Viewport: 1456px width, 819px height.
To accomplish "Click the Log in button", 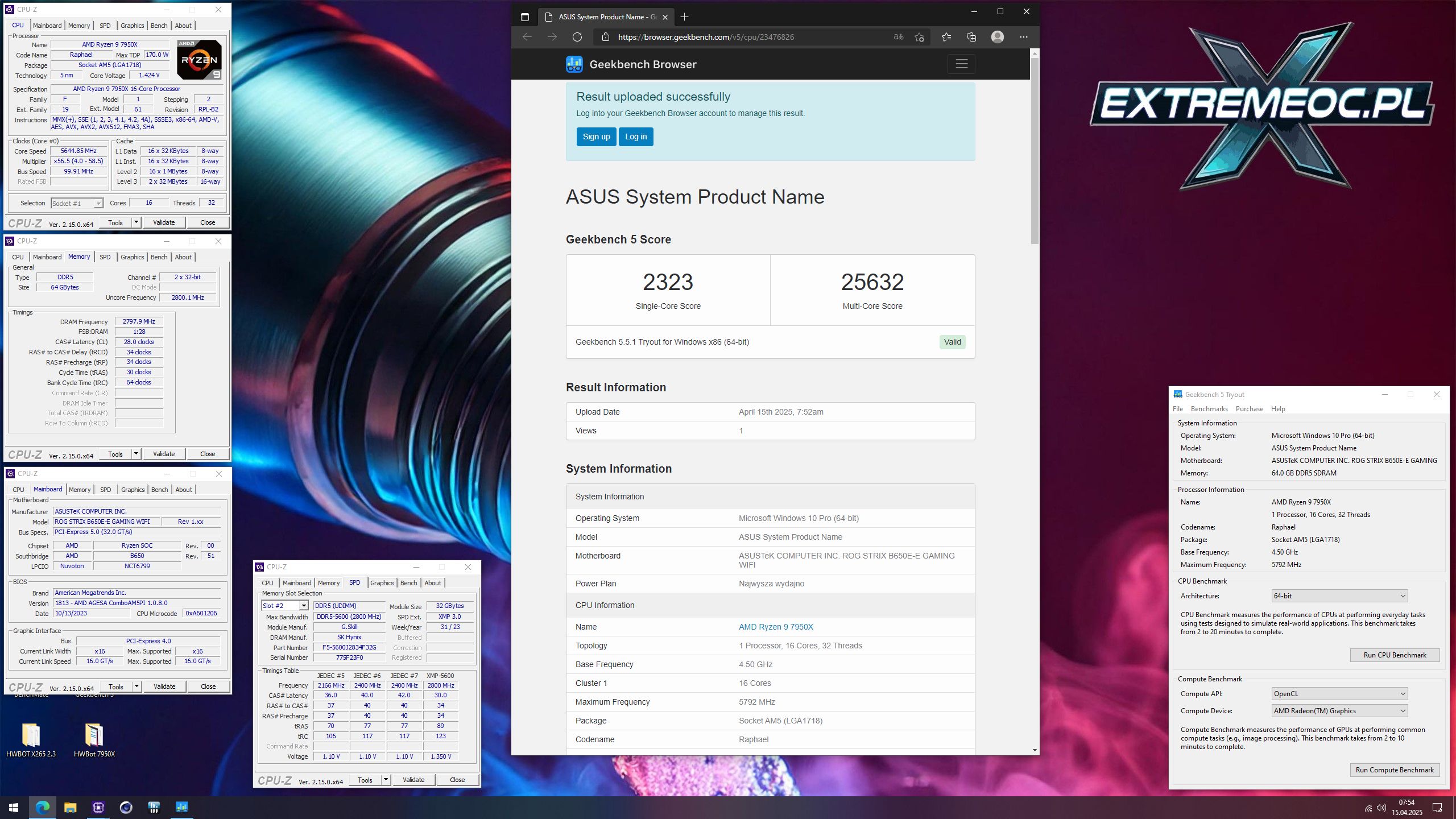I will 636,136.
